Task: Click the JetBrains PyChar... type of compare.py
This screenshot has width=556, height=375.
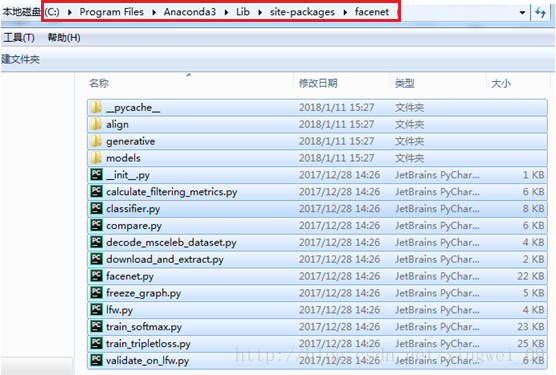Action: (x=437, y=225)
